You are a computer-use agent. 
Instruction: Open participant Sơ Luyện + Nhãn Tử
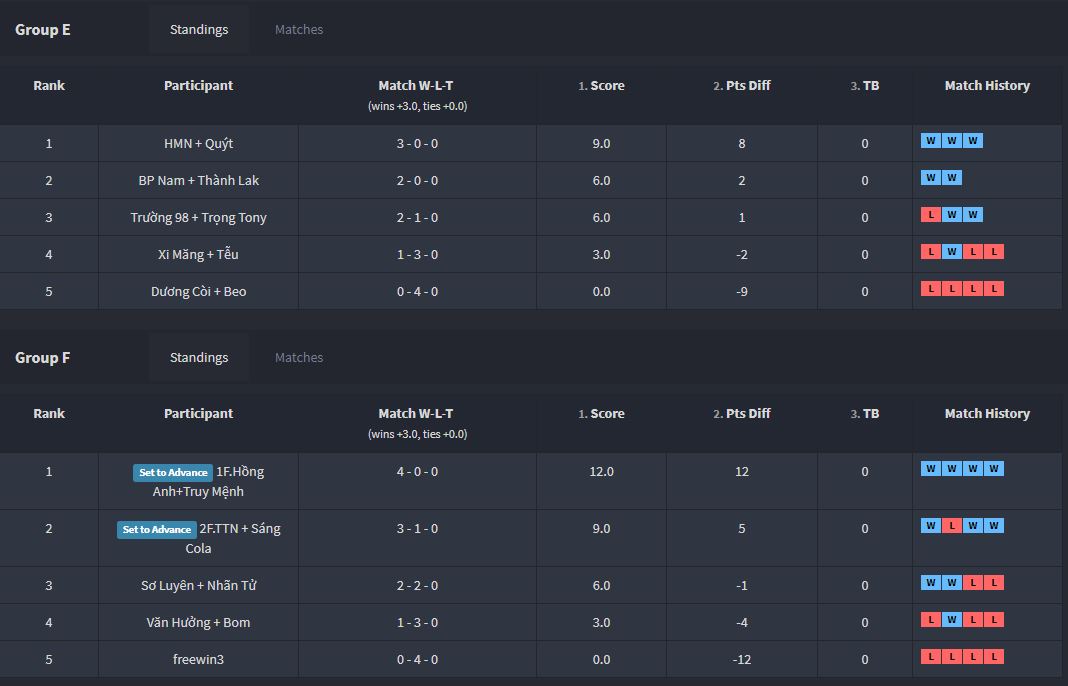point(198,585)
